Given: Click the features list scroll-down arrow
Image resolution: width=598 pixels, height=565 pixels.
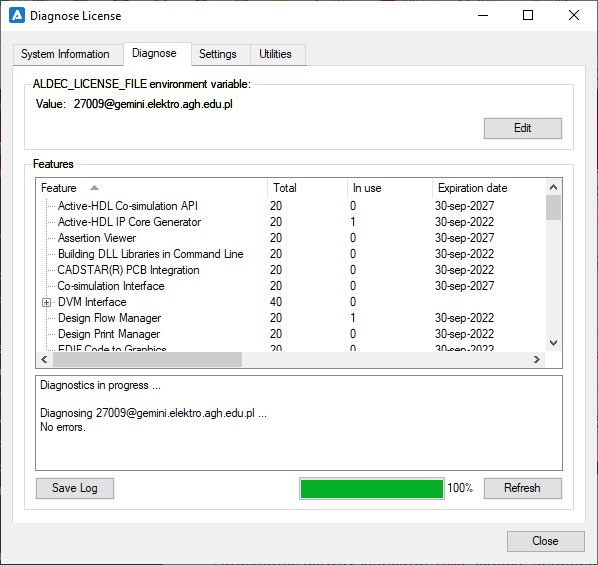Looking at the screenshot, I should click(553, 343).
